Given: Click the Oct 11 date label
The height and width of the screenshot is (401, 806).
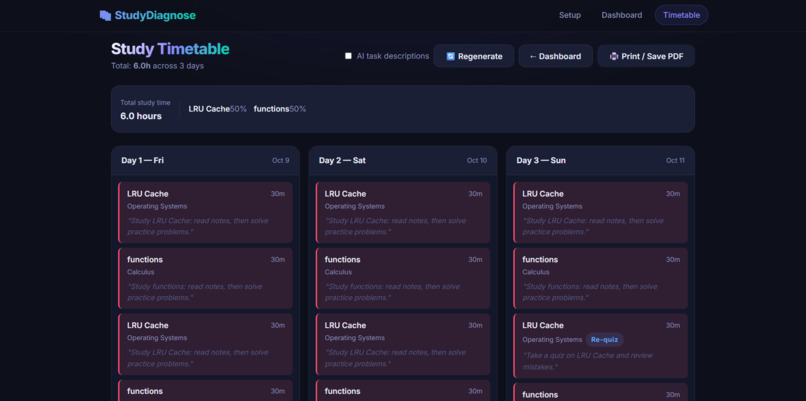Looking at the screenshot, I should tap(675, 160).
